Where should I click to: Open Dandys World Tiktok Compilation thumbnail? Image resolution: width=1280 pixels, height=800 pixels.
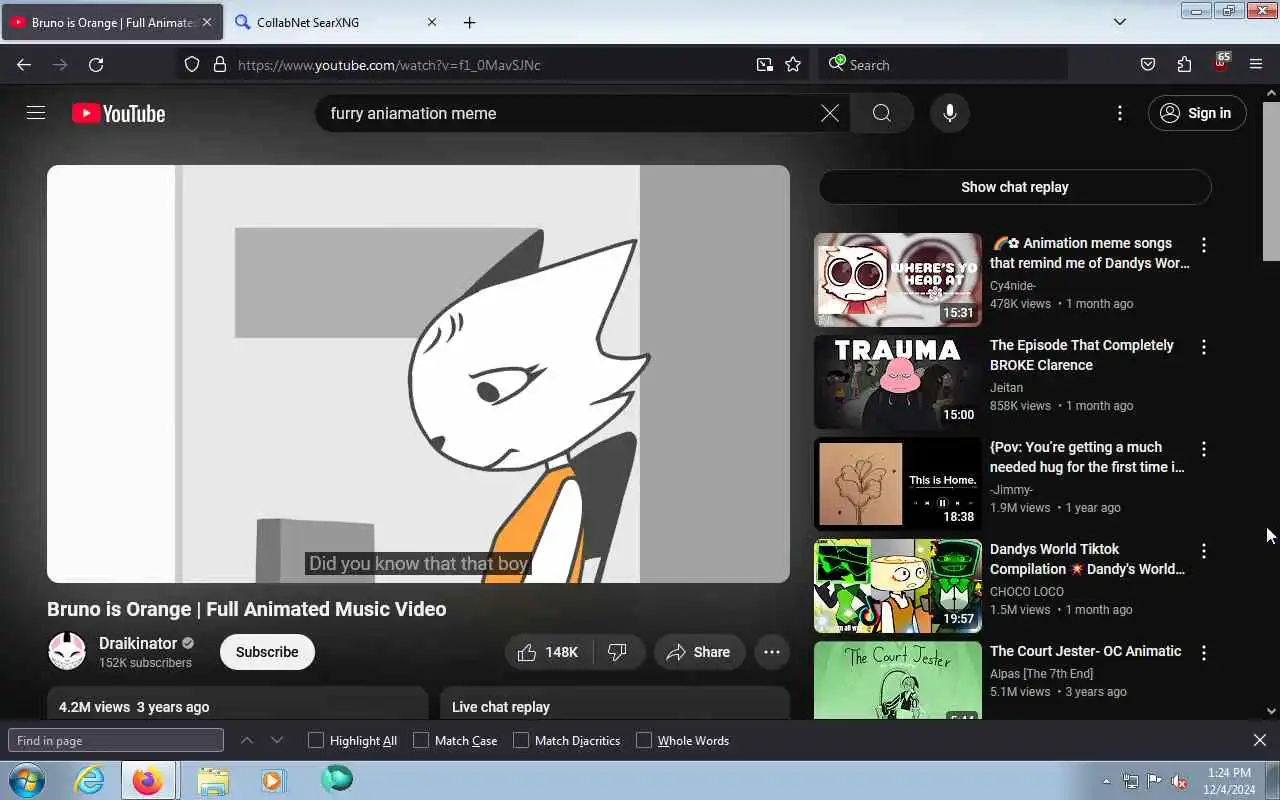tap(898, 585)
